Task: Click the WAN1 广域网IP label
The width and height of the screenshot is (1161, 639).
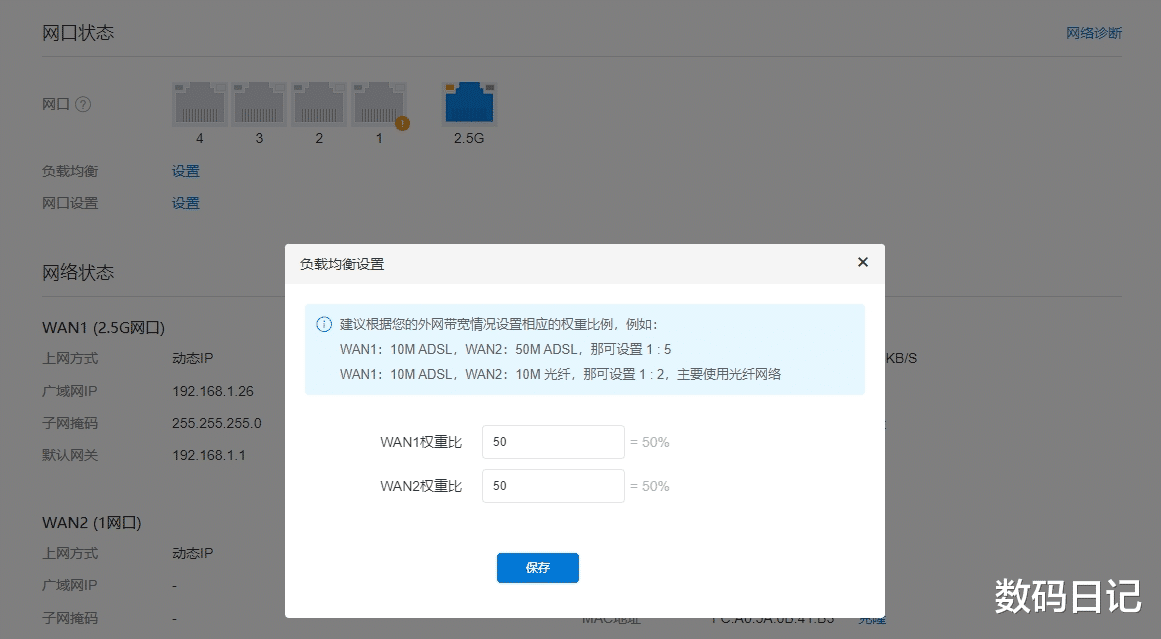Action: 70,391
